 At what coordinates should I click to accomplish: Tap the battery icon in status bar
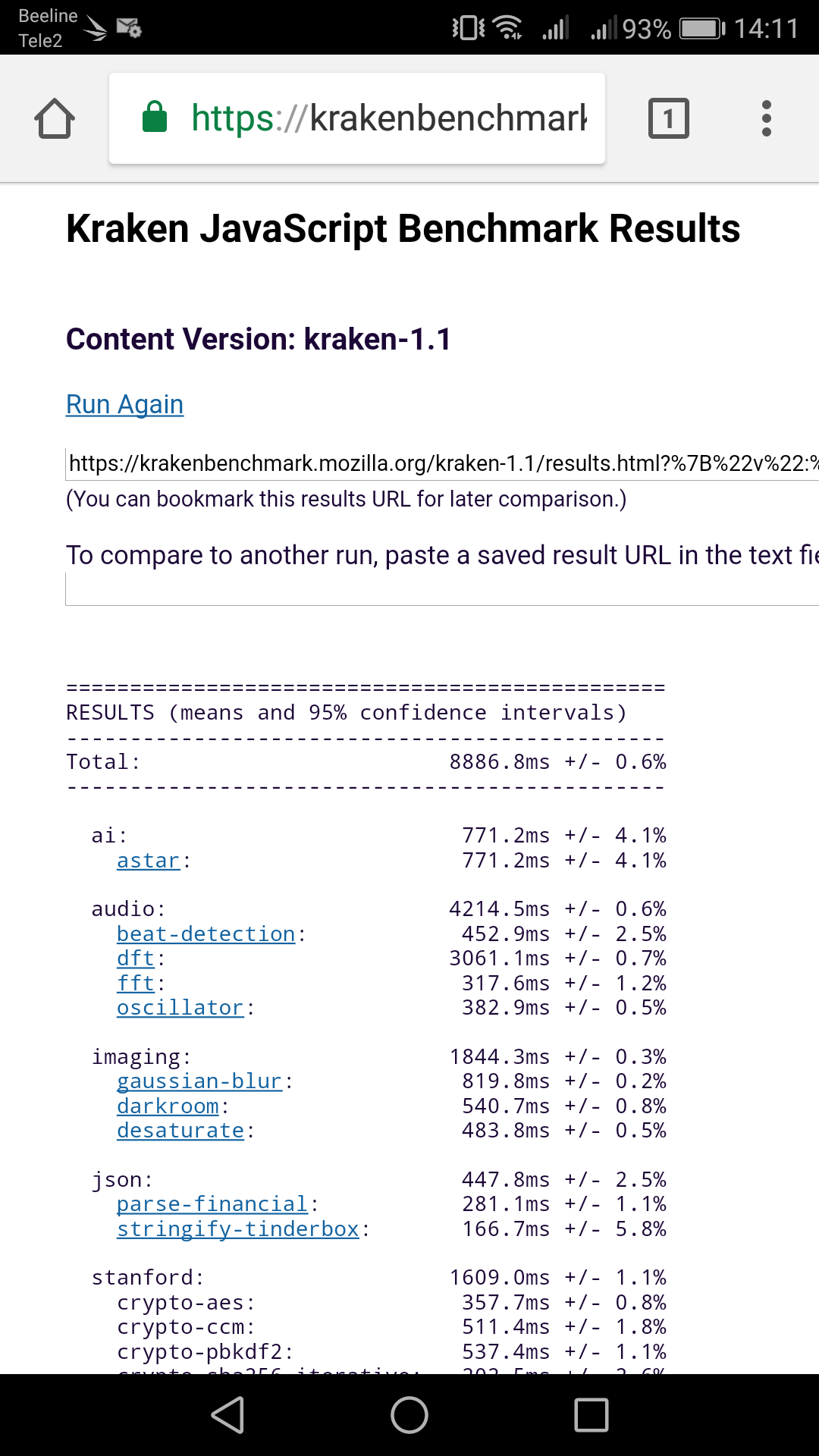(x=701, y=29)
